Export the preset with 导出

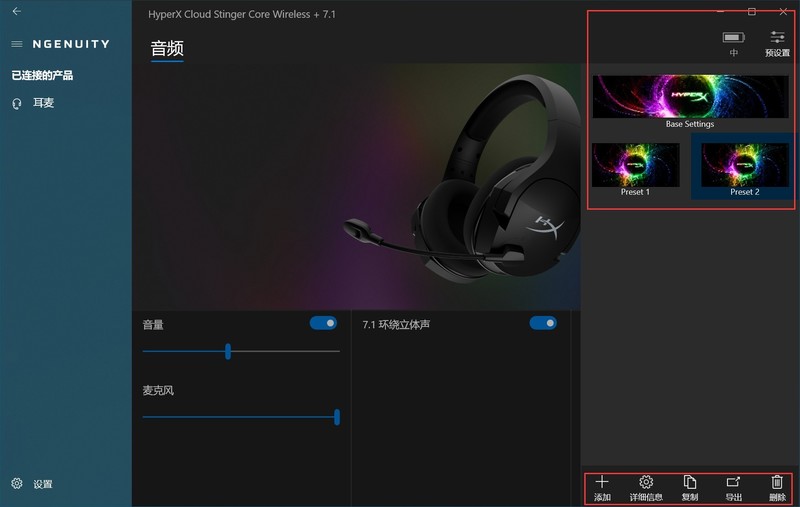(733, 488)
